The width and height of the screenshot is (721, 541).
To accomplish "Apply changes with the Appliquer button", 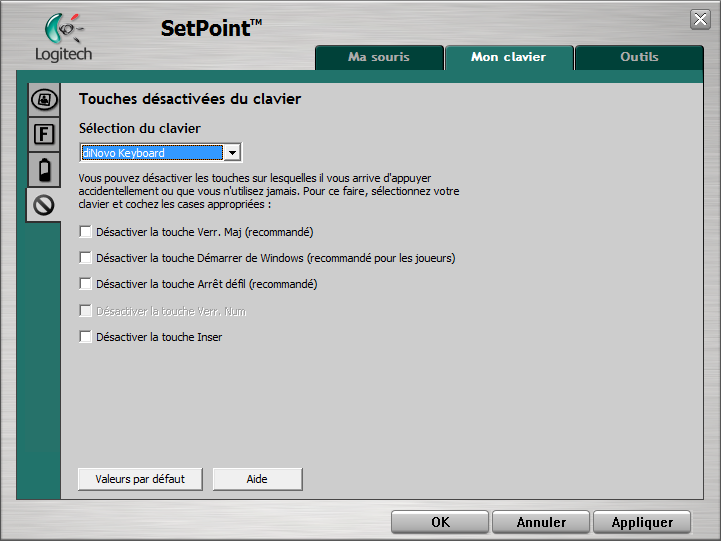I will 642,522.
